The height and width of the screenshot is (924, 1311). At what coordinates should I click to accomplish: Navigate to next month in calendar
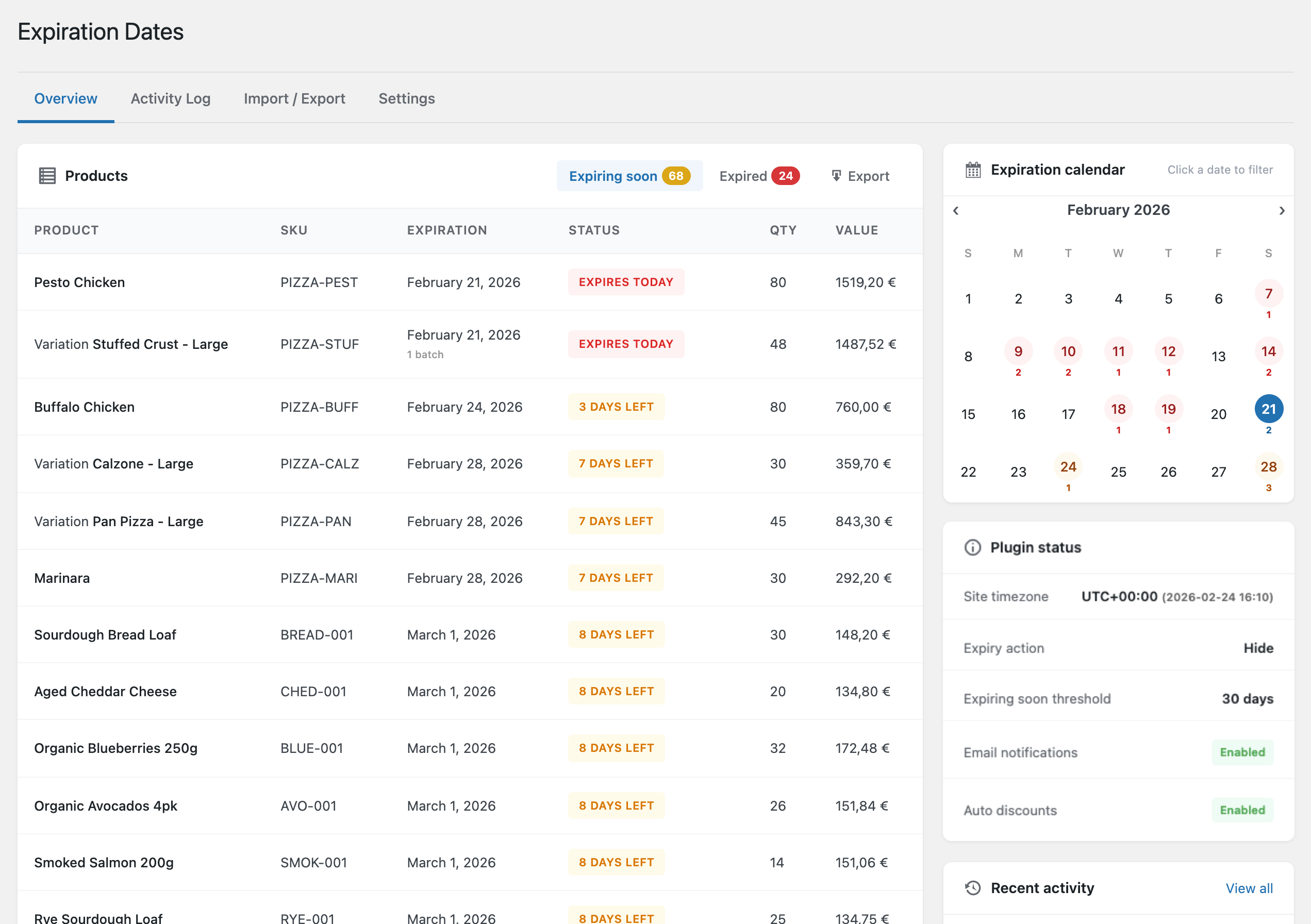pyautogui.click(x=1282, y=210)
